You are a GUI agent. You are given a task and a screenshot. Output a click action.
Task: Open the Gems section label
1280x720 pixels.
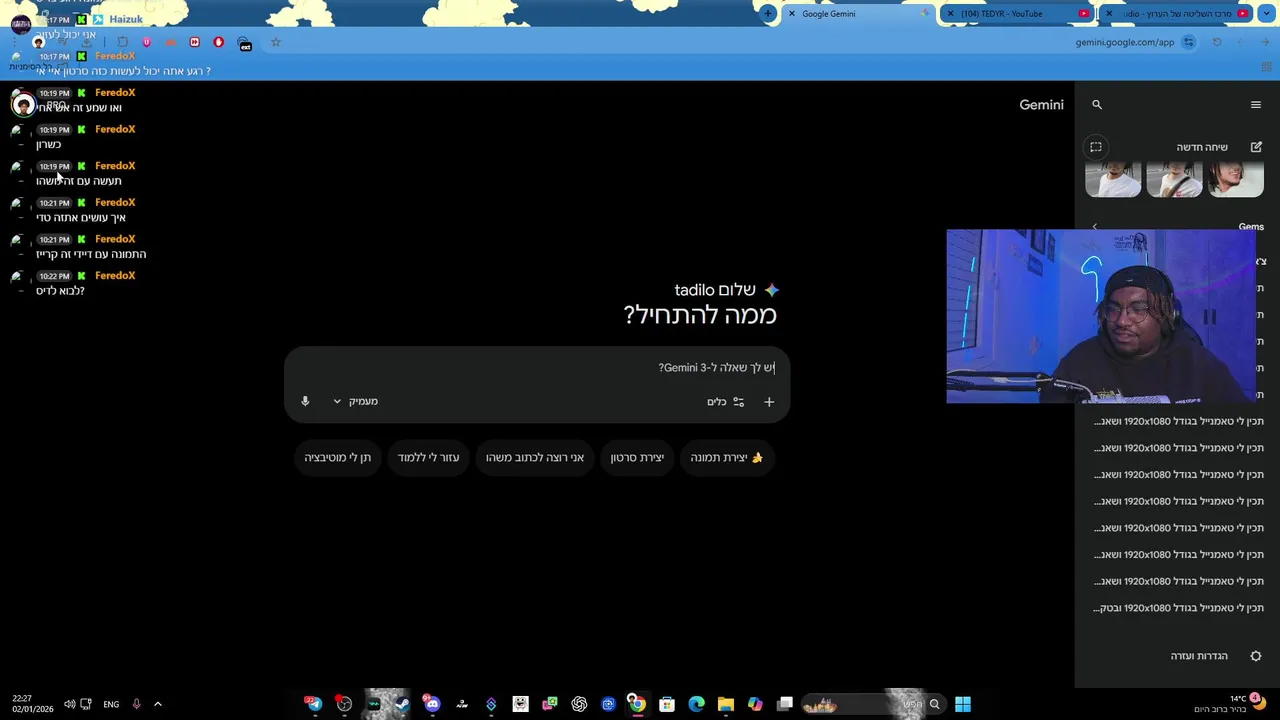tap(1251, 227)
